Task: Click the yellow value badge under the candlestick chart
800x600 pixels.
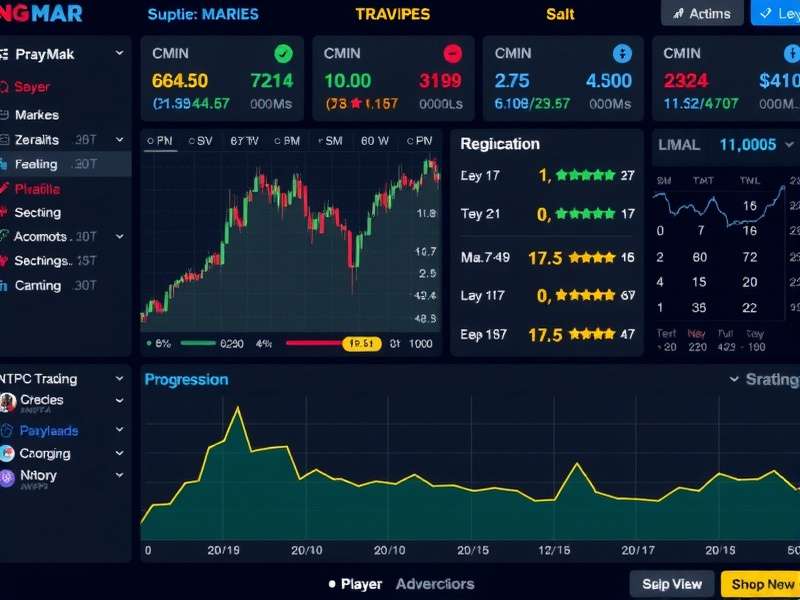Action: (361, 343)
